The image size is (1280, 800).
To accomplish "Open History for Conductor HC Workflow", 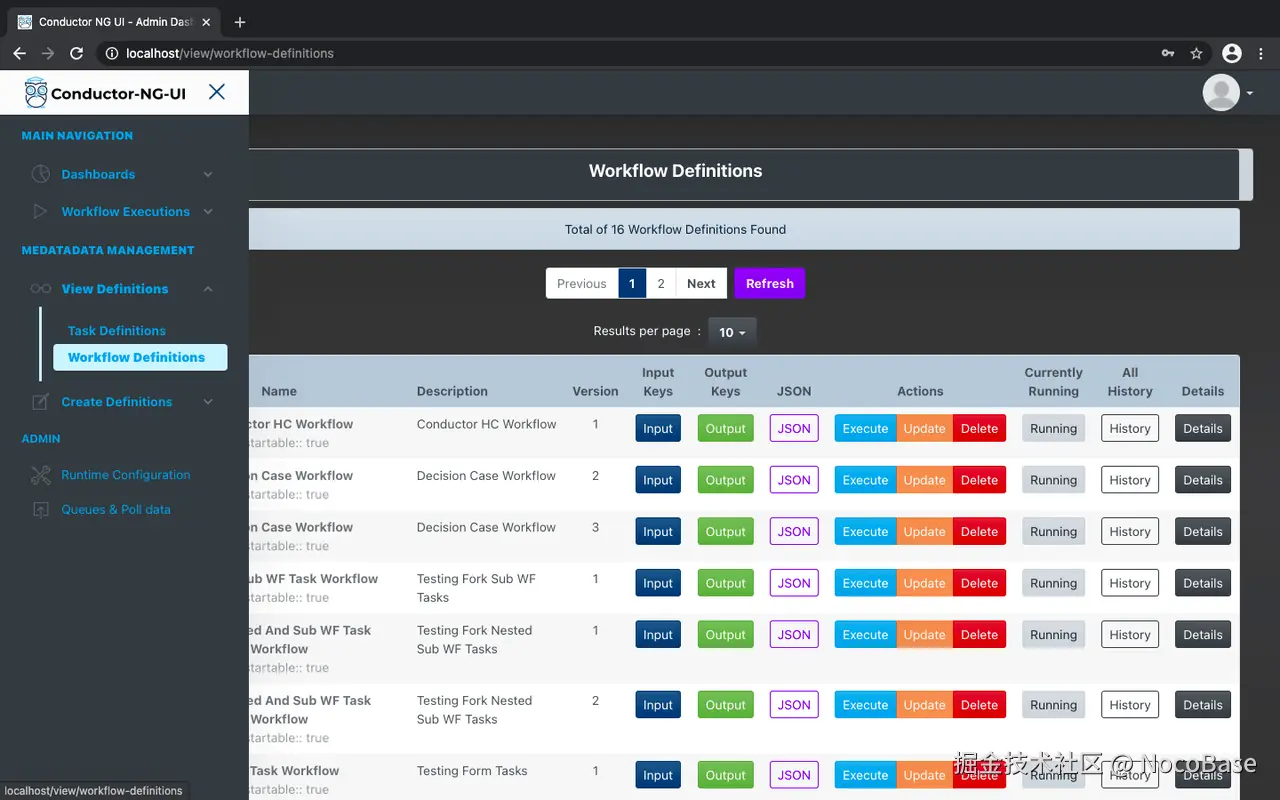I will click(x=1130, y=429).
